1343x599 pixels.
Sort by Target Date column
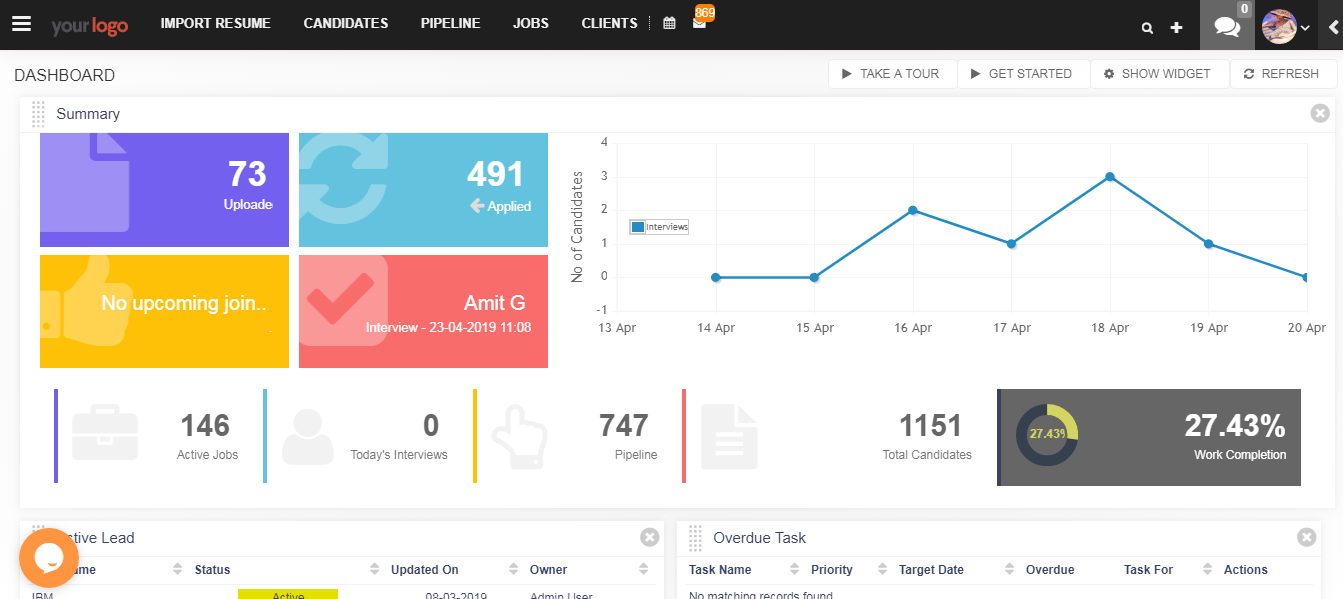954,570
